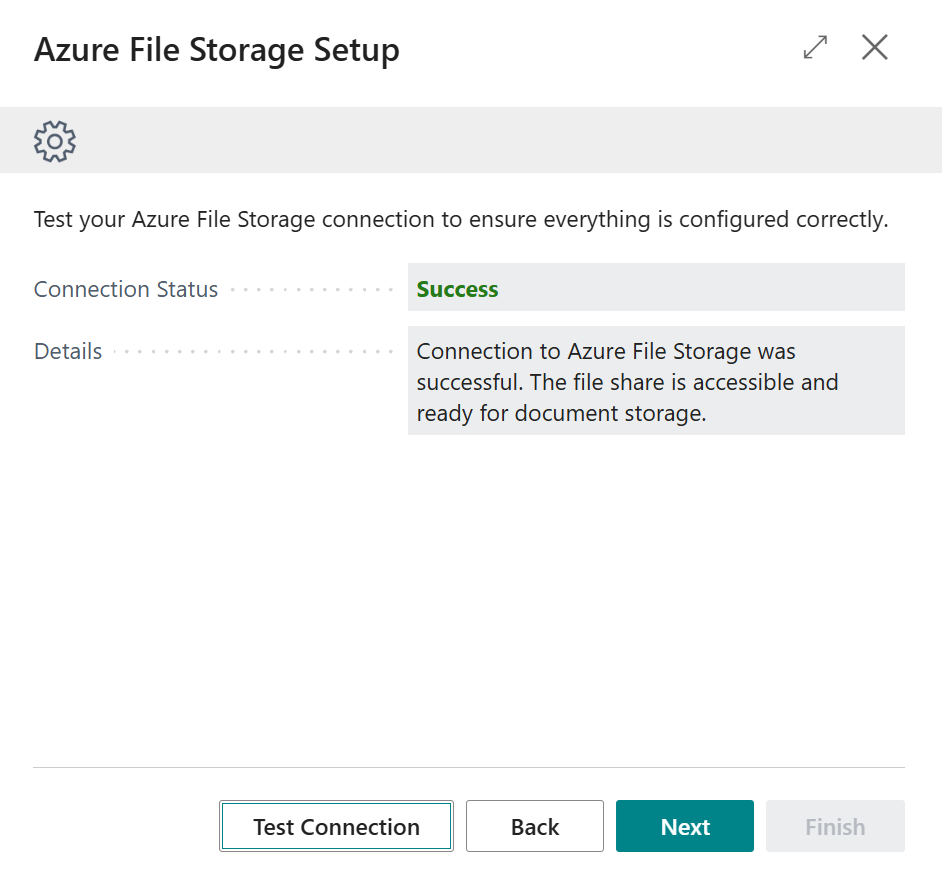
Task: Go Back to the previous setup step
Action: click(535, 826)
